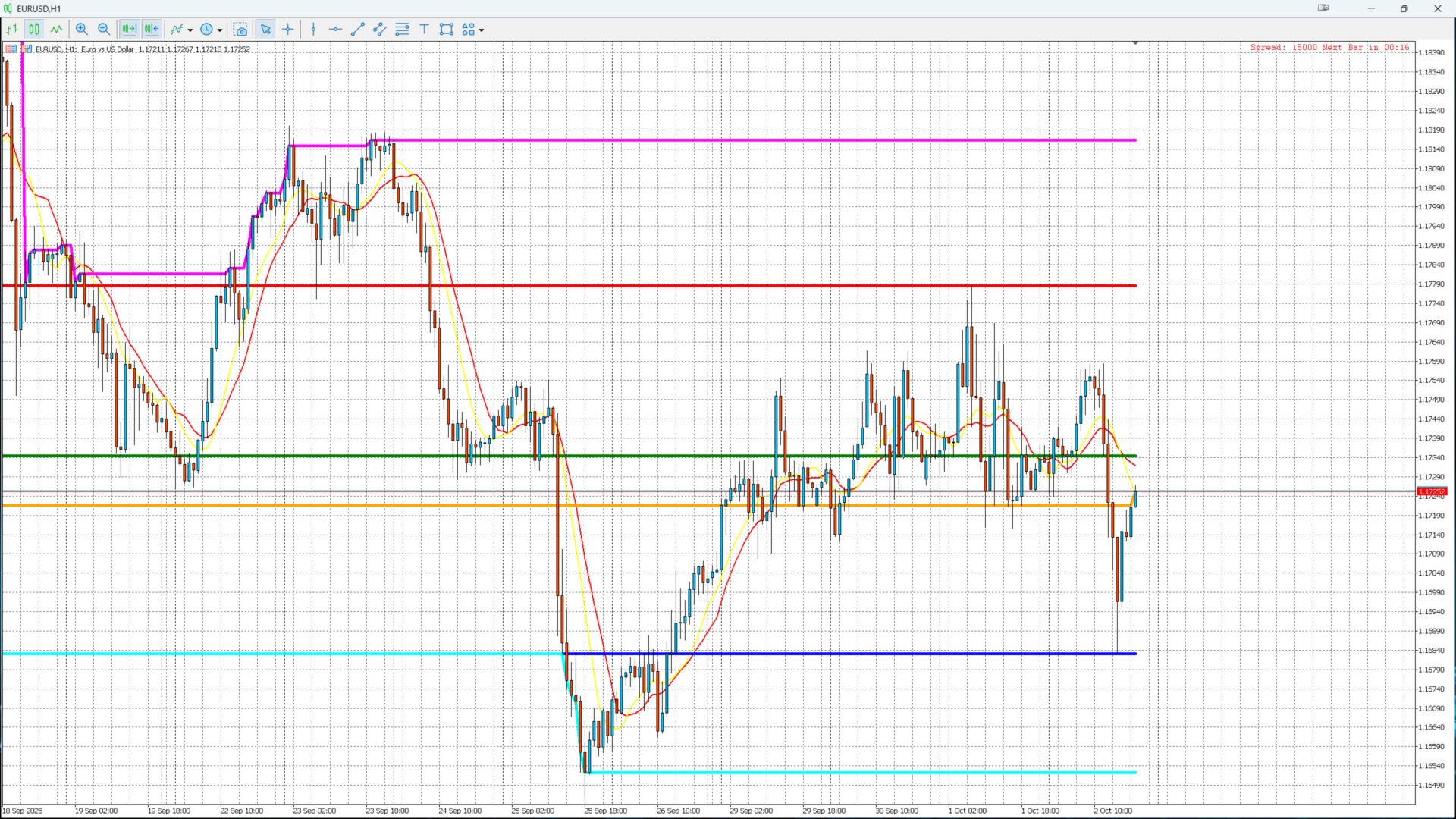Image resolution: width=1456 pixels, height=819 pixels.
Task: Draw a horizontal line on chart
Action: [335, 30]
